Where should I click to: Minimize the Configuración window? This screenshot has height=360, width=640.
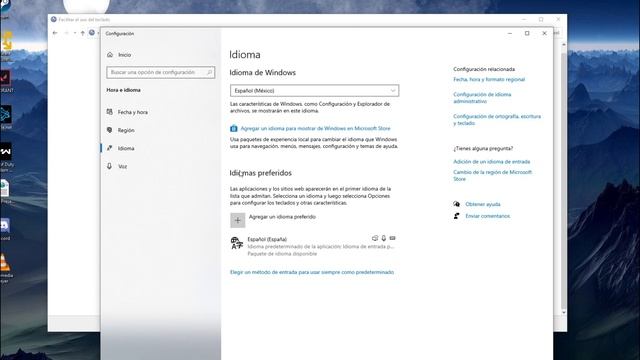coord(509,33)
